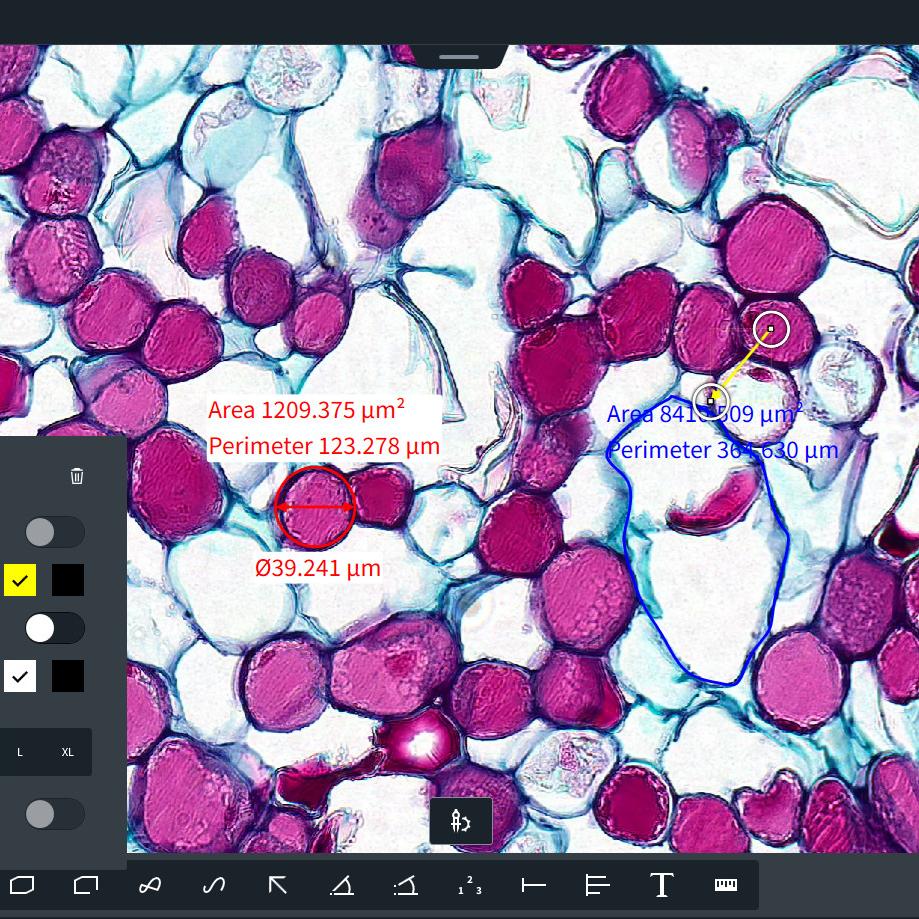Select the 1 2 3 counter tool
The height and width of the screenshot is (919, 919).
[x=469, y=885]
